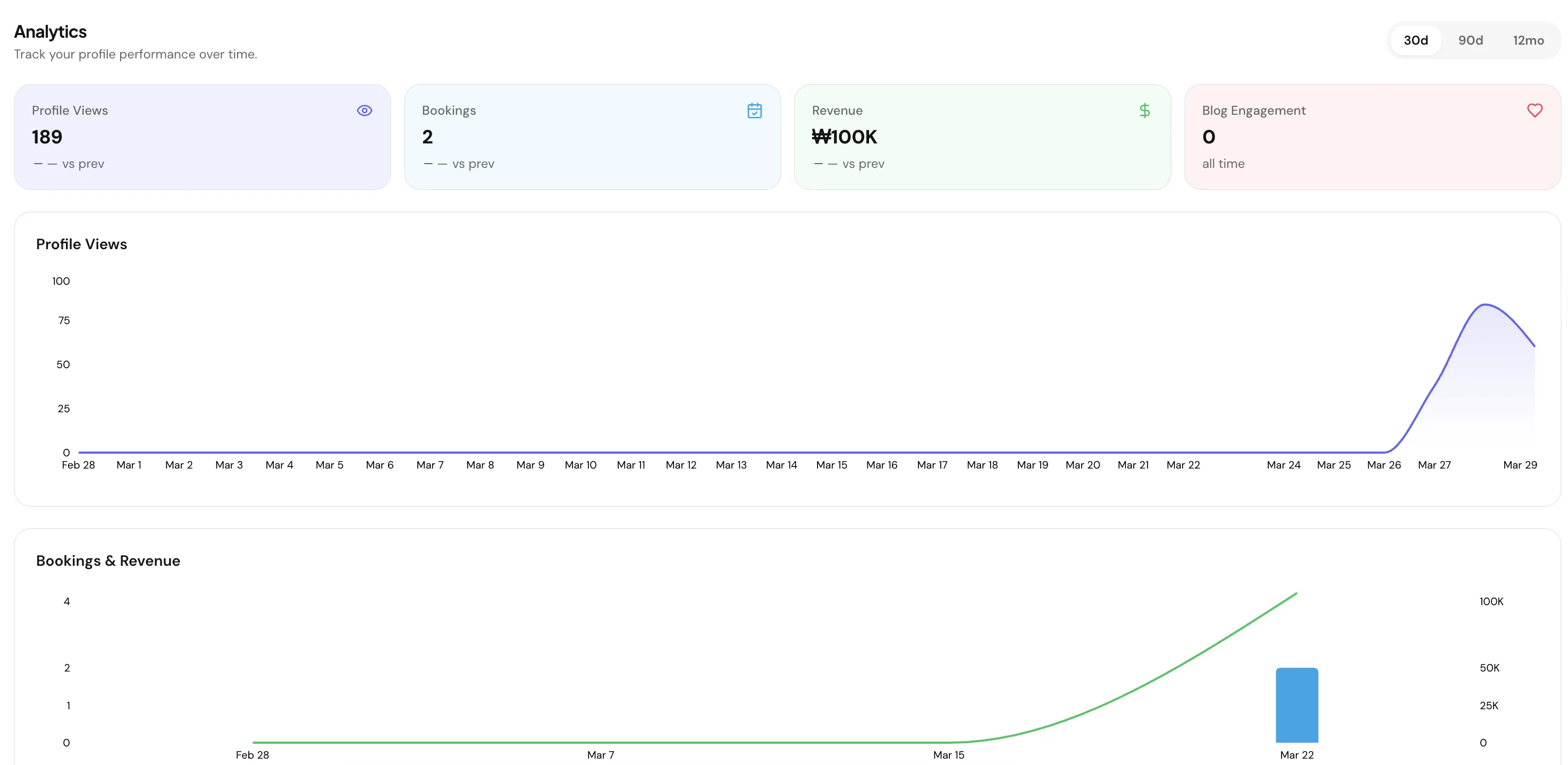Click the calendar icon on Bookings card
Viewport: 1568px width, 765px height.
754,110
